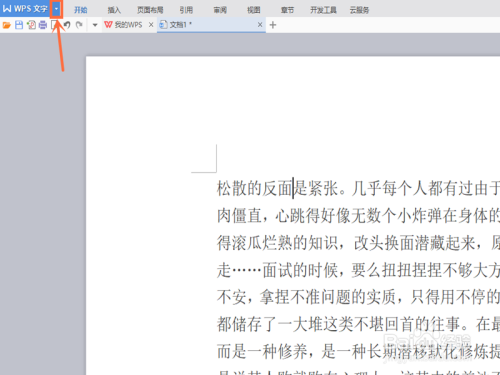The image size is (500, 375).
Task: Click the text line starting 松散的反面是紧张
Action: point(358,188)
